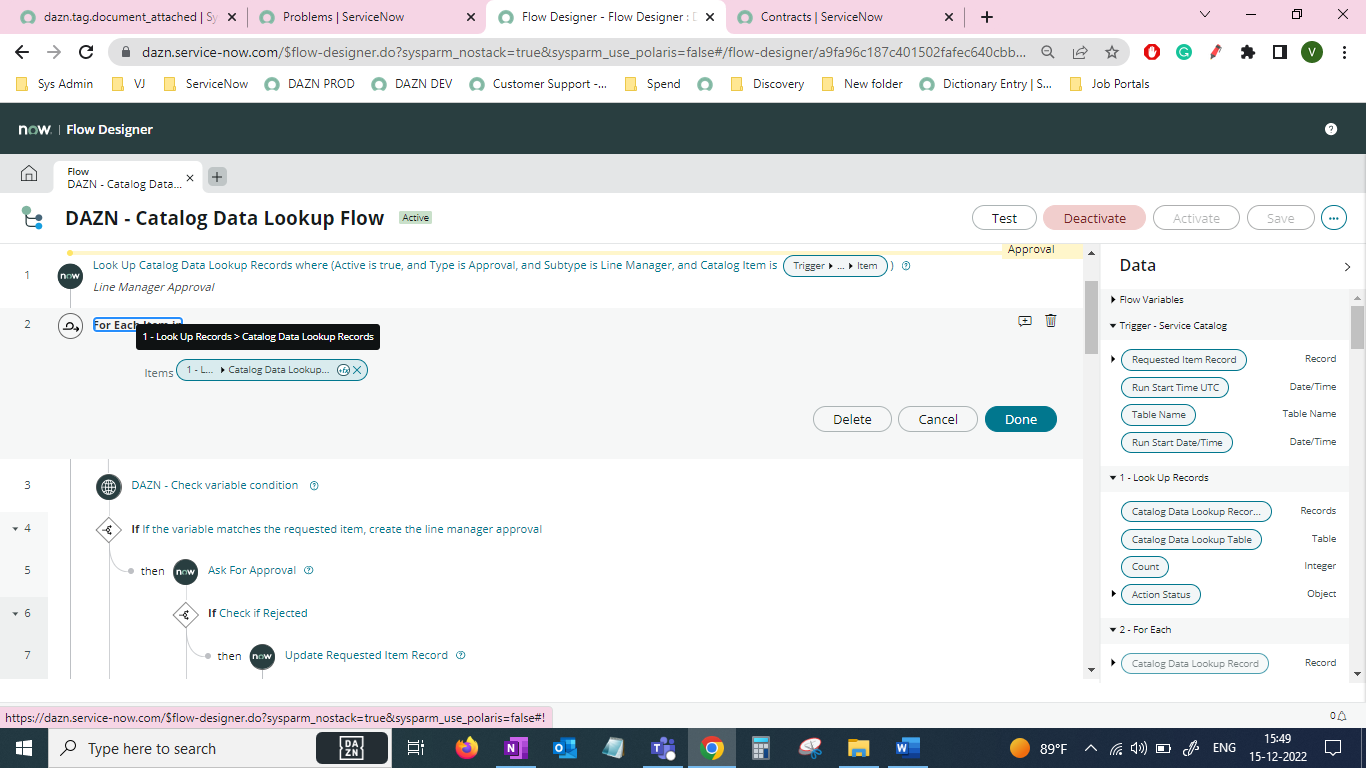Viewport: 1366px width, 768px height.
Task: Collapse the 1 - Look Up Records section
Action: point(1113,478)
